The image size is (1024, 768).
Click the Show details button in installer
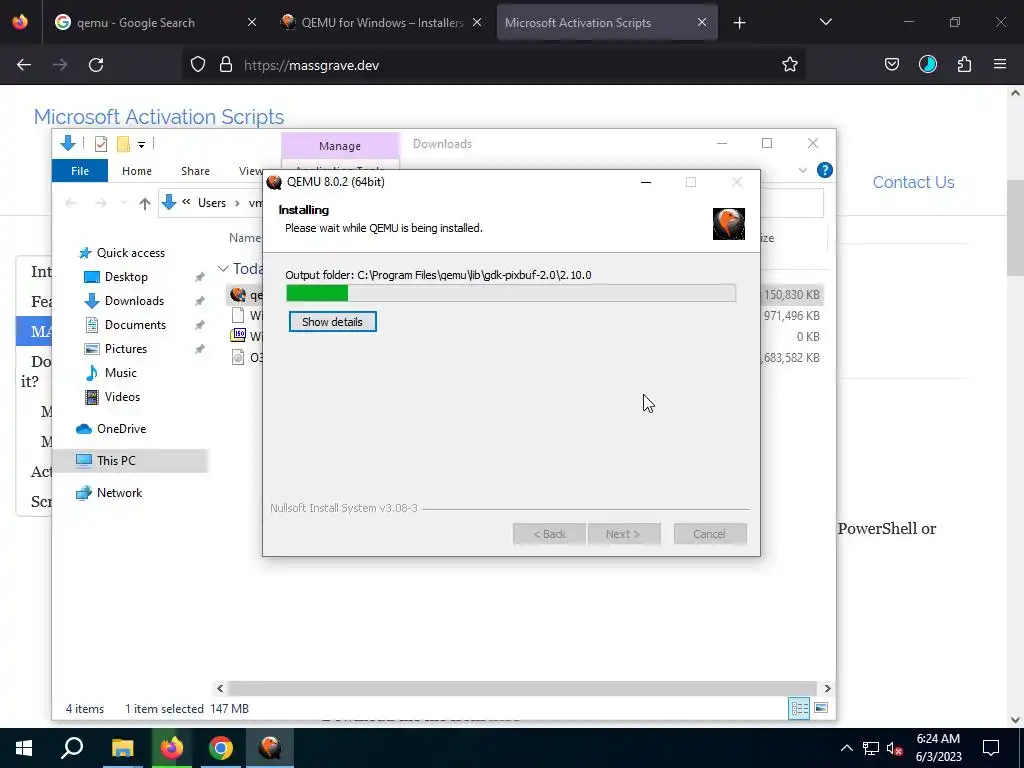[332, 322]
